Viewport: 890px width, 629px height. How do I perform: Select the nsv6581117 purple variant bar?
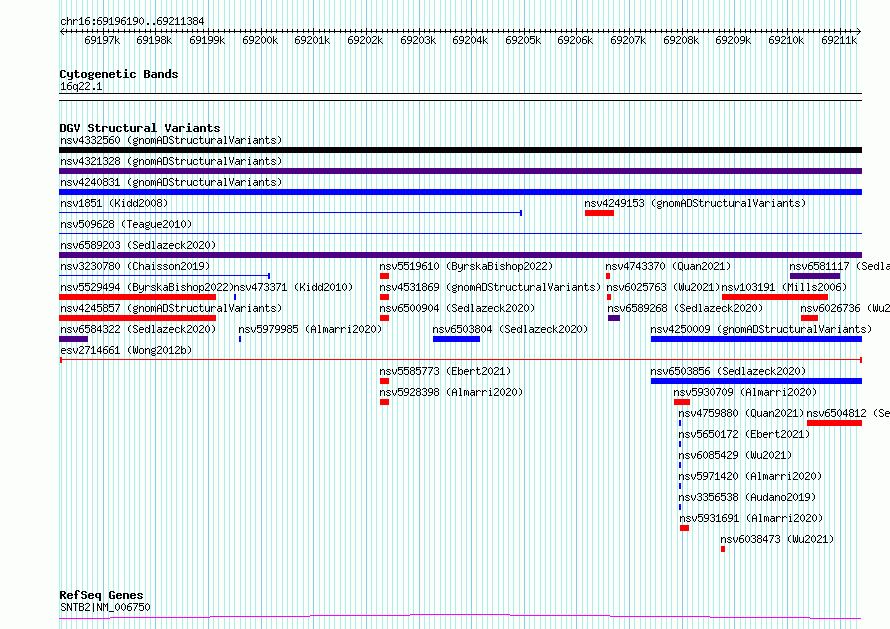point(815,276)
